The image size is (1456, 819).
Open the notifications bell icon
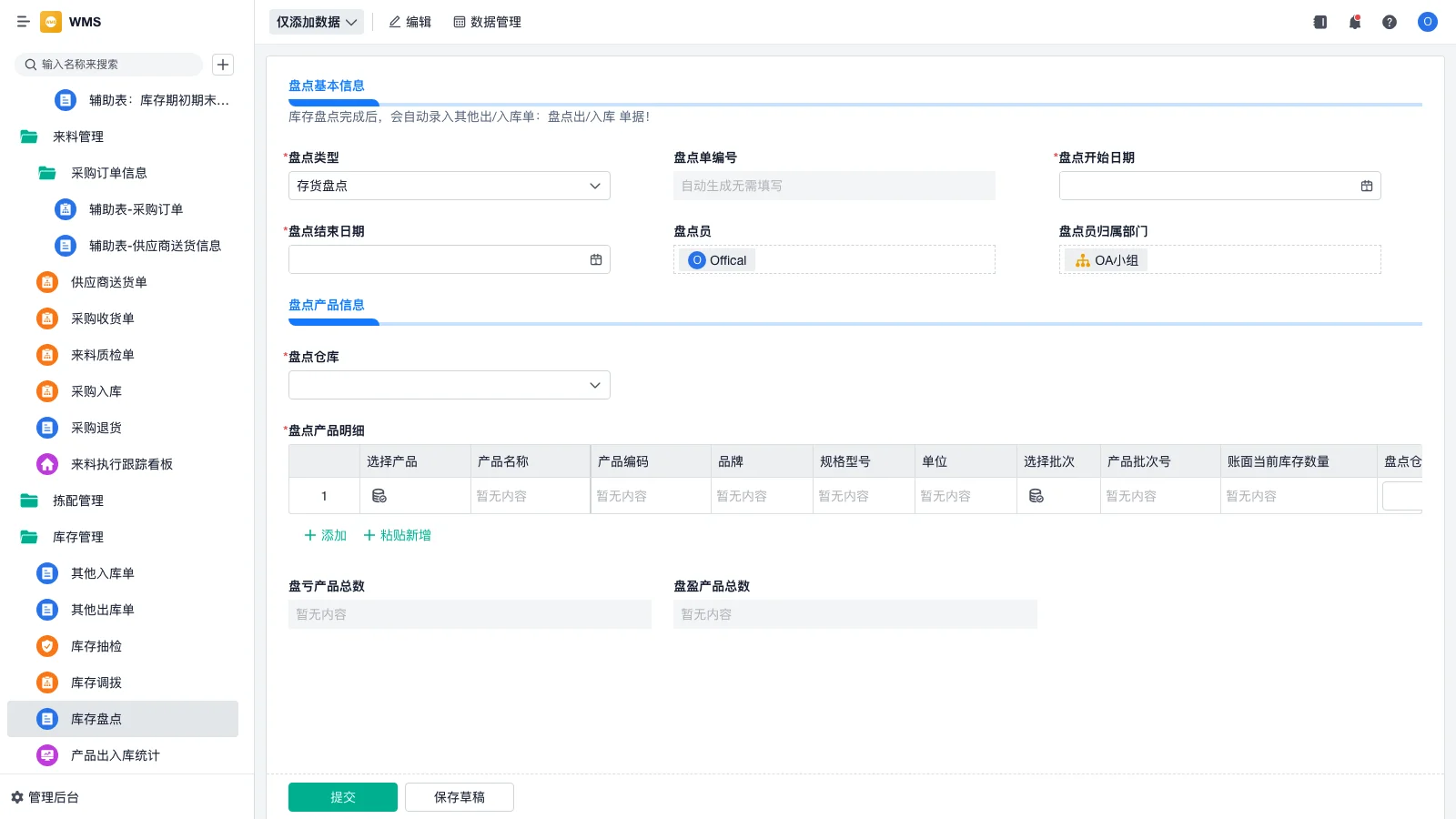[1355, 22]
